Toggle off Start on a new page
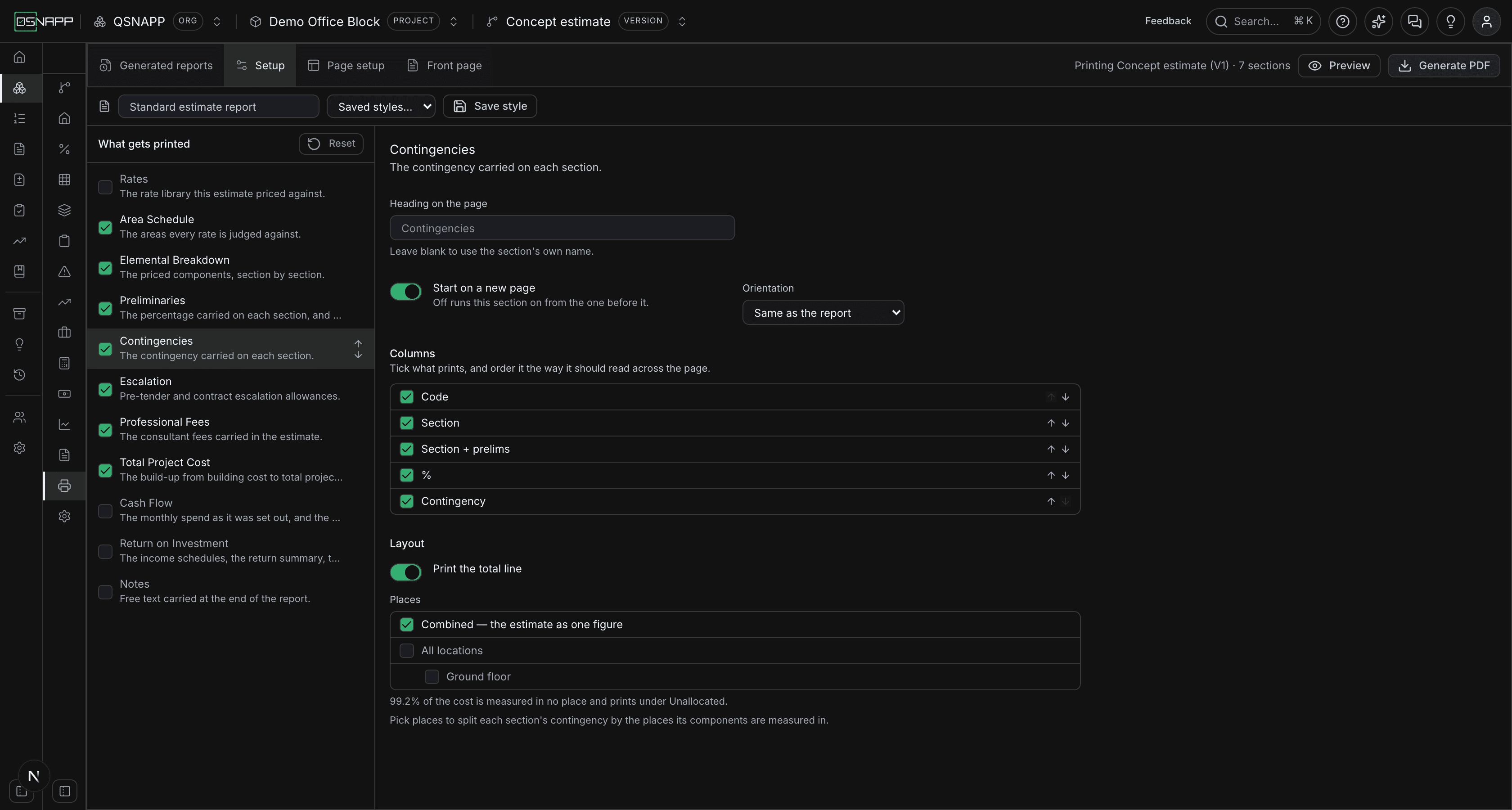The image size is (1512, 810). point(405,292)
